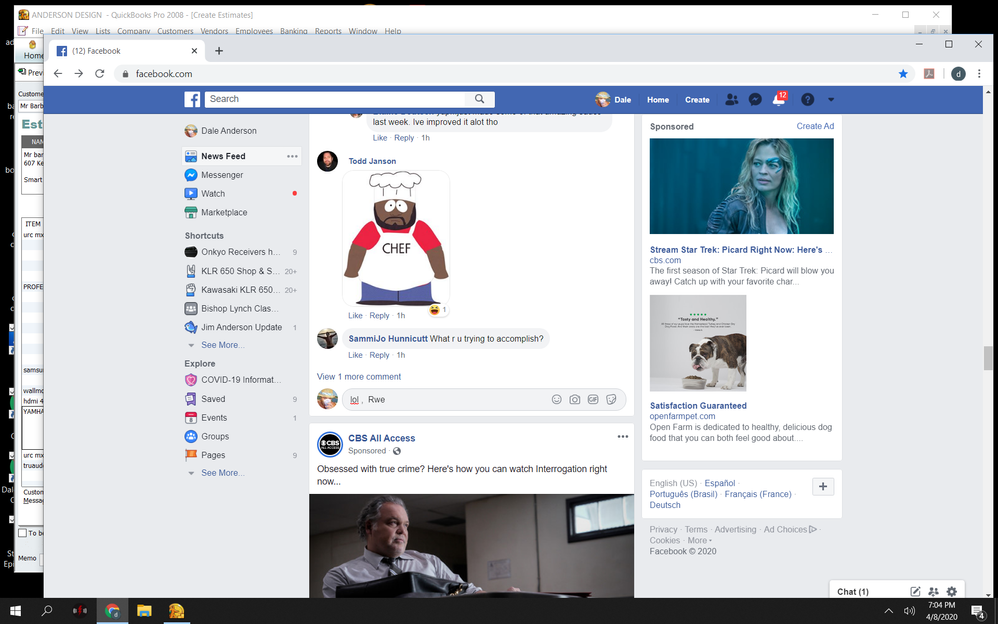
Task: Like SammiJo Hunnicutt's comment
Action: point(355,355)
